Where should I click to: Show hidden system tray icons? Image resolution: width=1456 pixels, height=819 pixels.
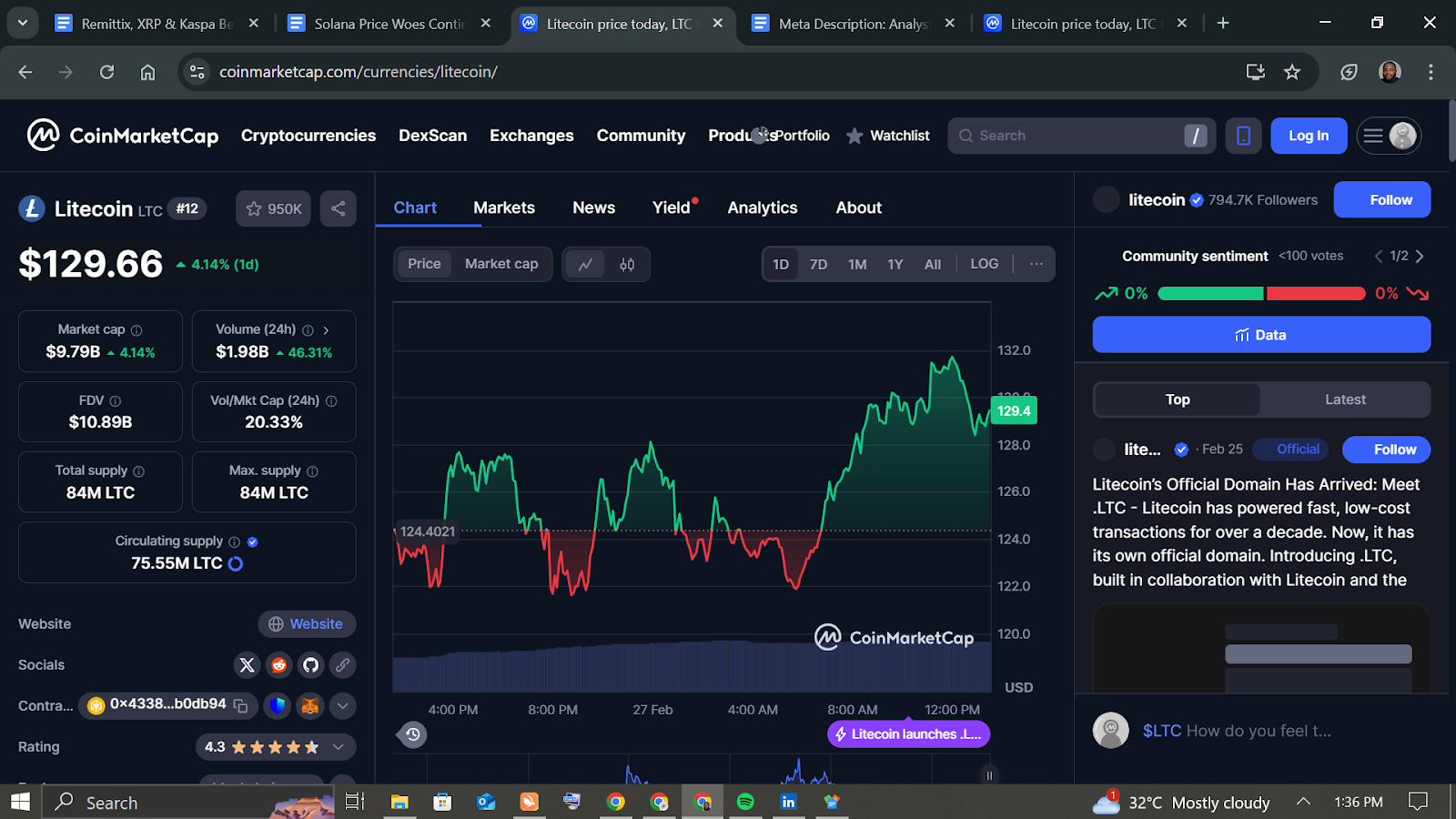pos(1303,802)
